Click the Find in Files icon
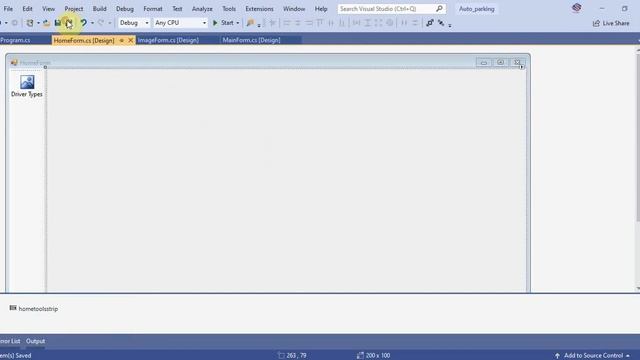Viewport: 640px width, 360px height. click(250, 23)
